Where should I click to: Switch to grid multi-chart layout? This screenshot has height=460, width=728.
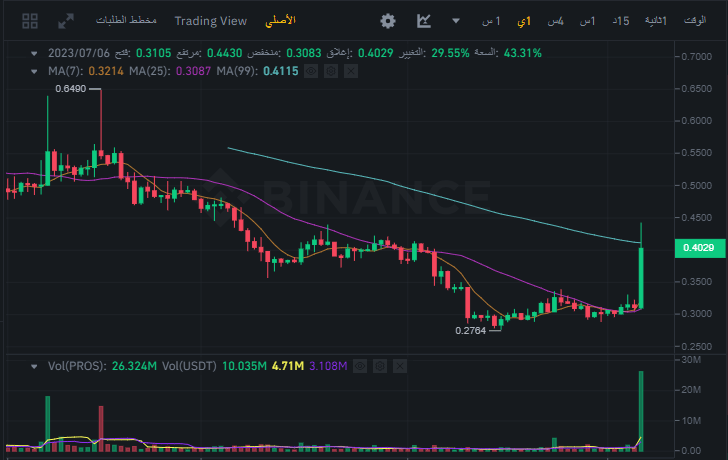point(30,21)
